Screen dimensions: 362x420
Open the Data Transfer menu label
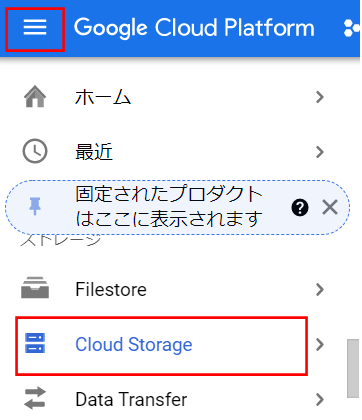(x=131, y=399)
